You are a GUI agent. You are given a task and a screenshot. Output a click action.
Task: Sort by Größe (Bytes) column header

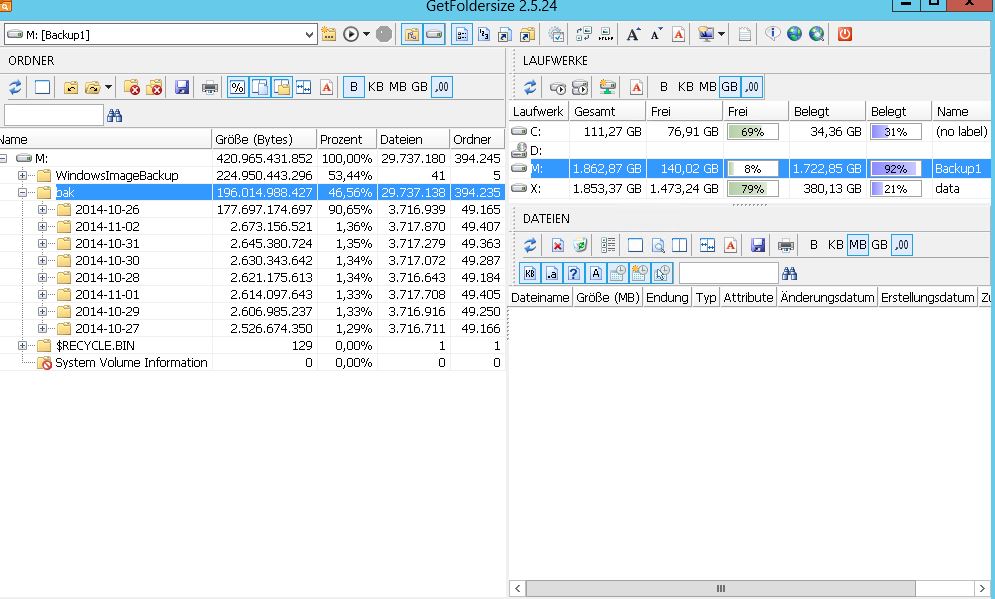pos(264,140)
